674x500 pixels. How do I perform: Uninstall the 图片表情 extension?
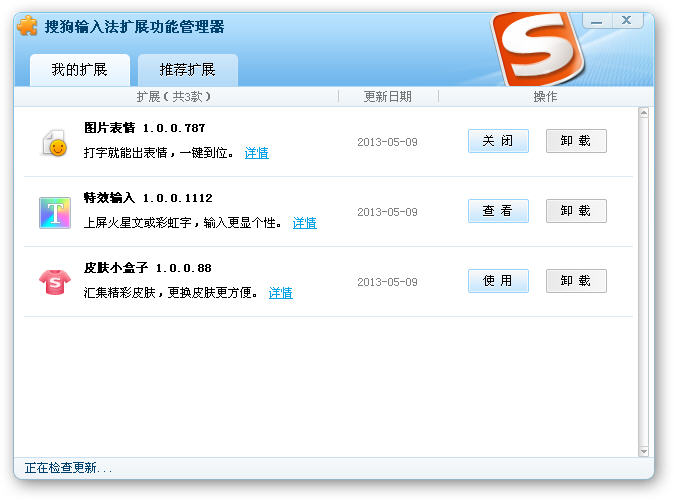(576, 141)
